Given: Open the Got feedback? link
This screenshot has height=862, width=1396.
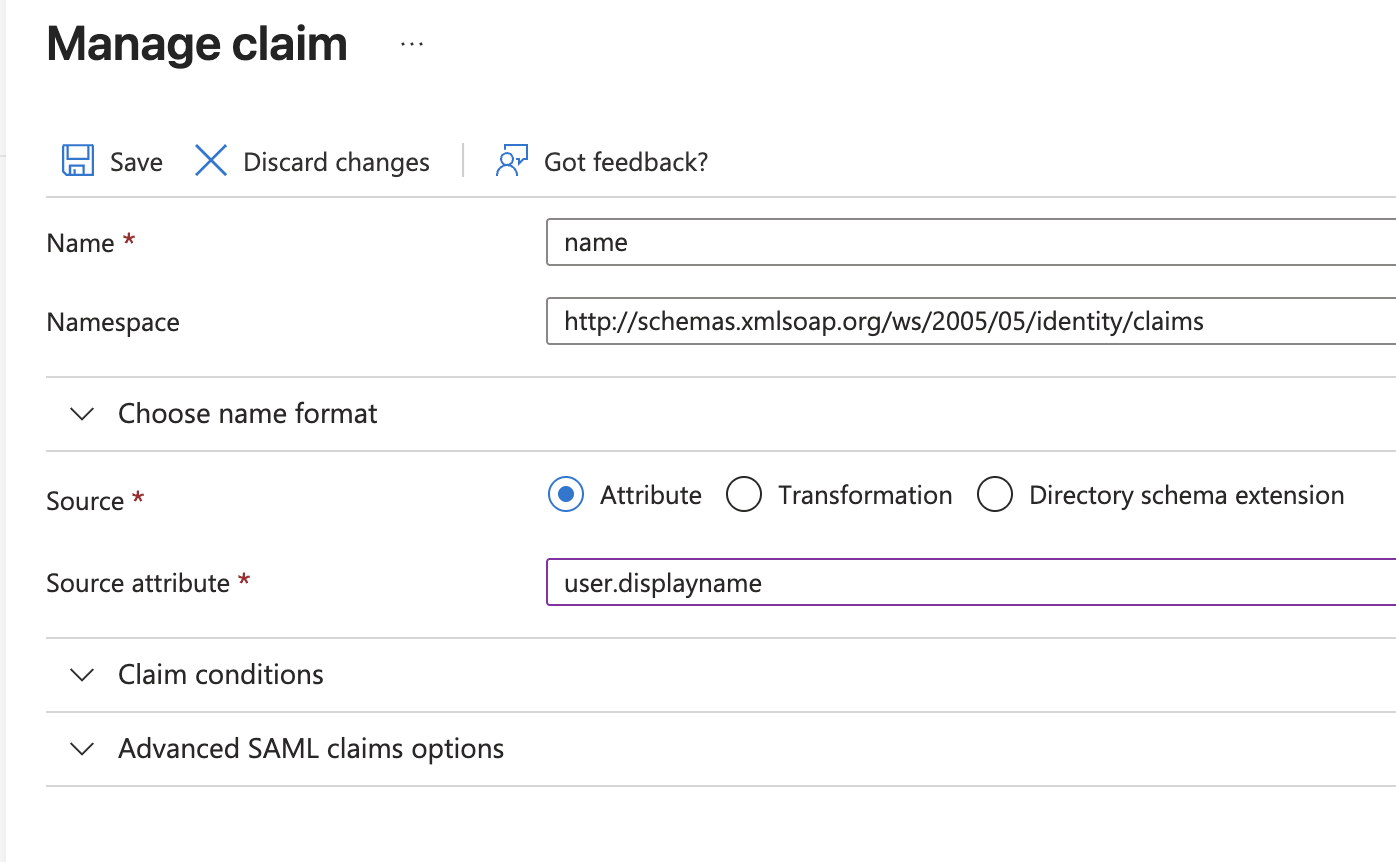Looking at the screenshot, I should [x=625, y=162].
